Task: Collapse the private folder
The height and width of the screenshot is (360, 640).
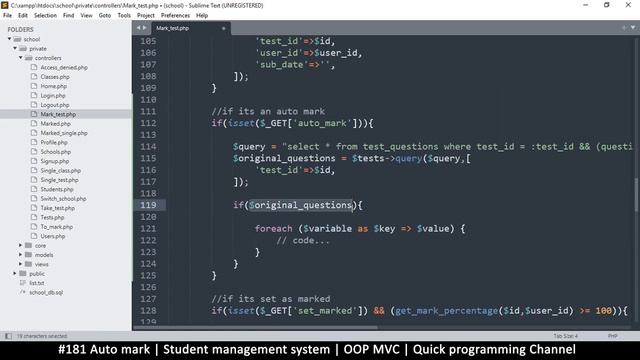Action: tap(15, 48)
